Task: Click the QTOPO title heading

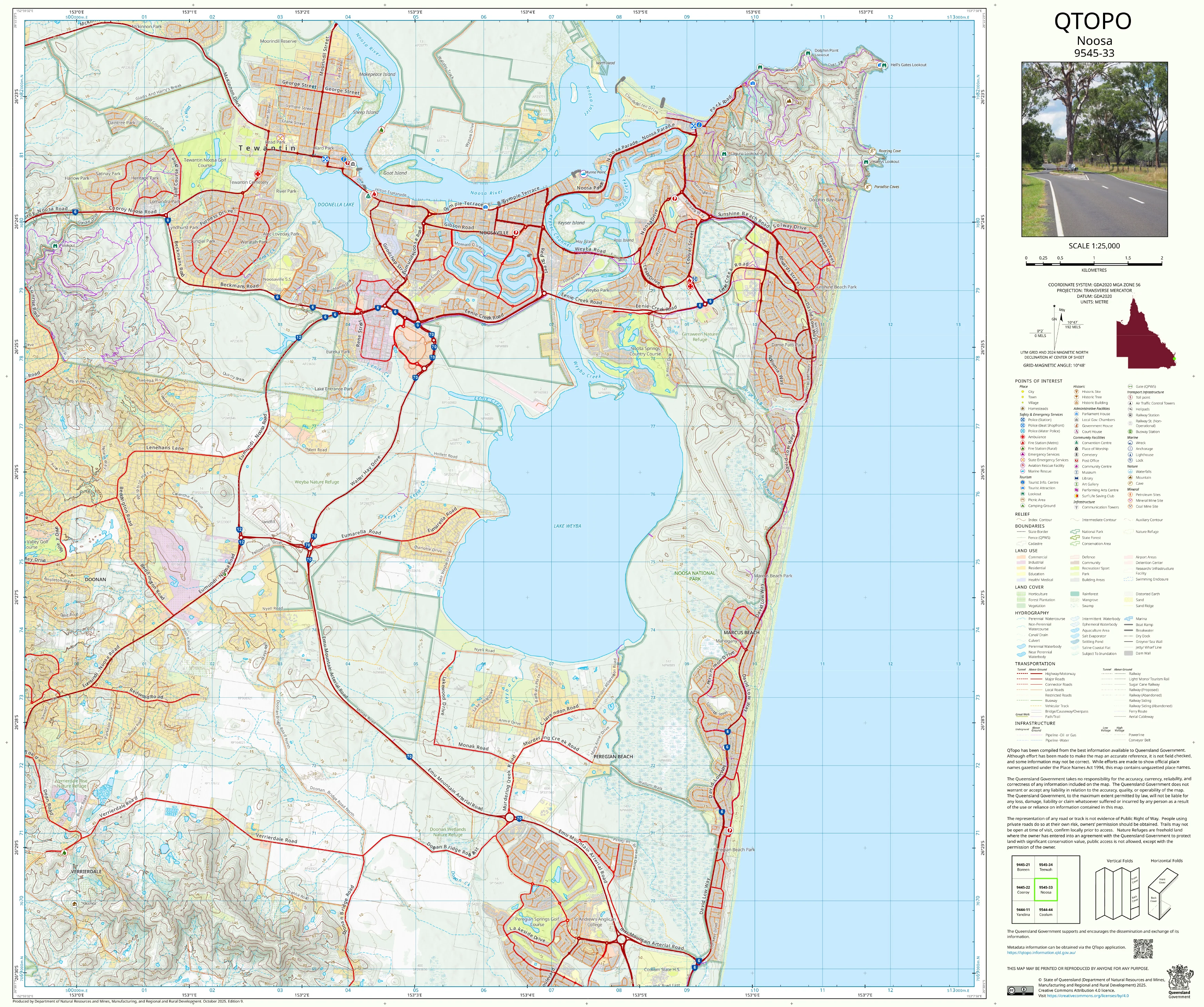Action: tap(1093, 21)
